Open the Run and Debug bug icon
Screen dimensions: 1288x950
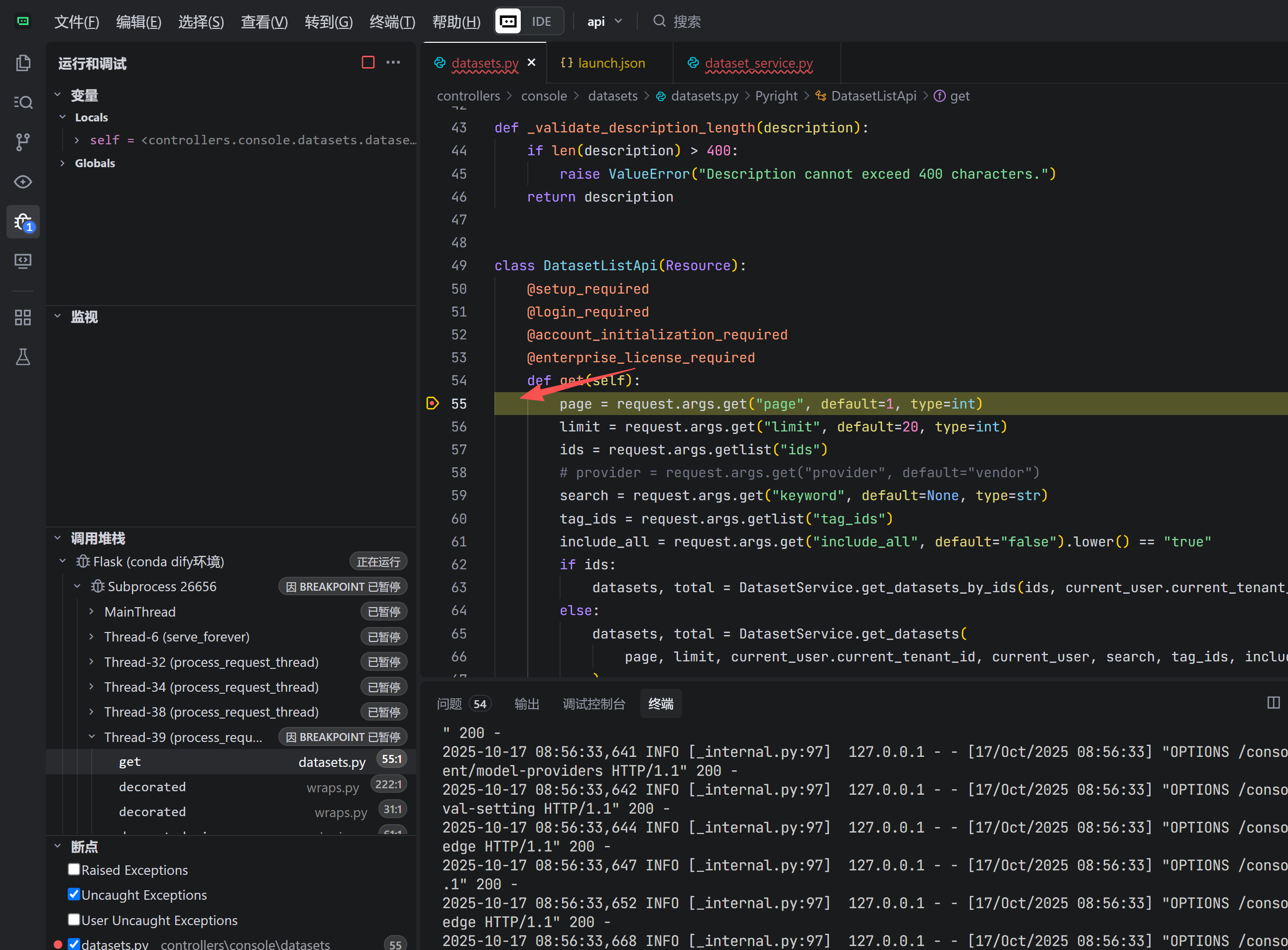tap(23, 222)
